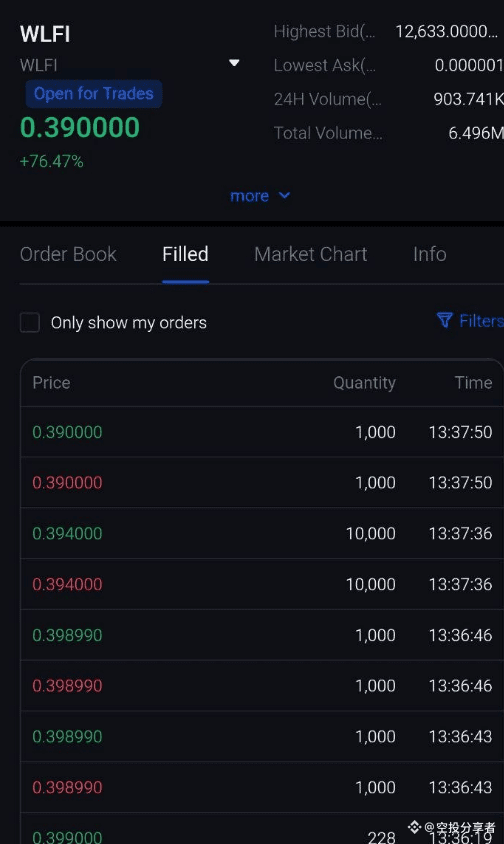Tap the 24H Volume stat
This screenshot has width=504, height=844.
point(388,99)
